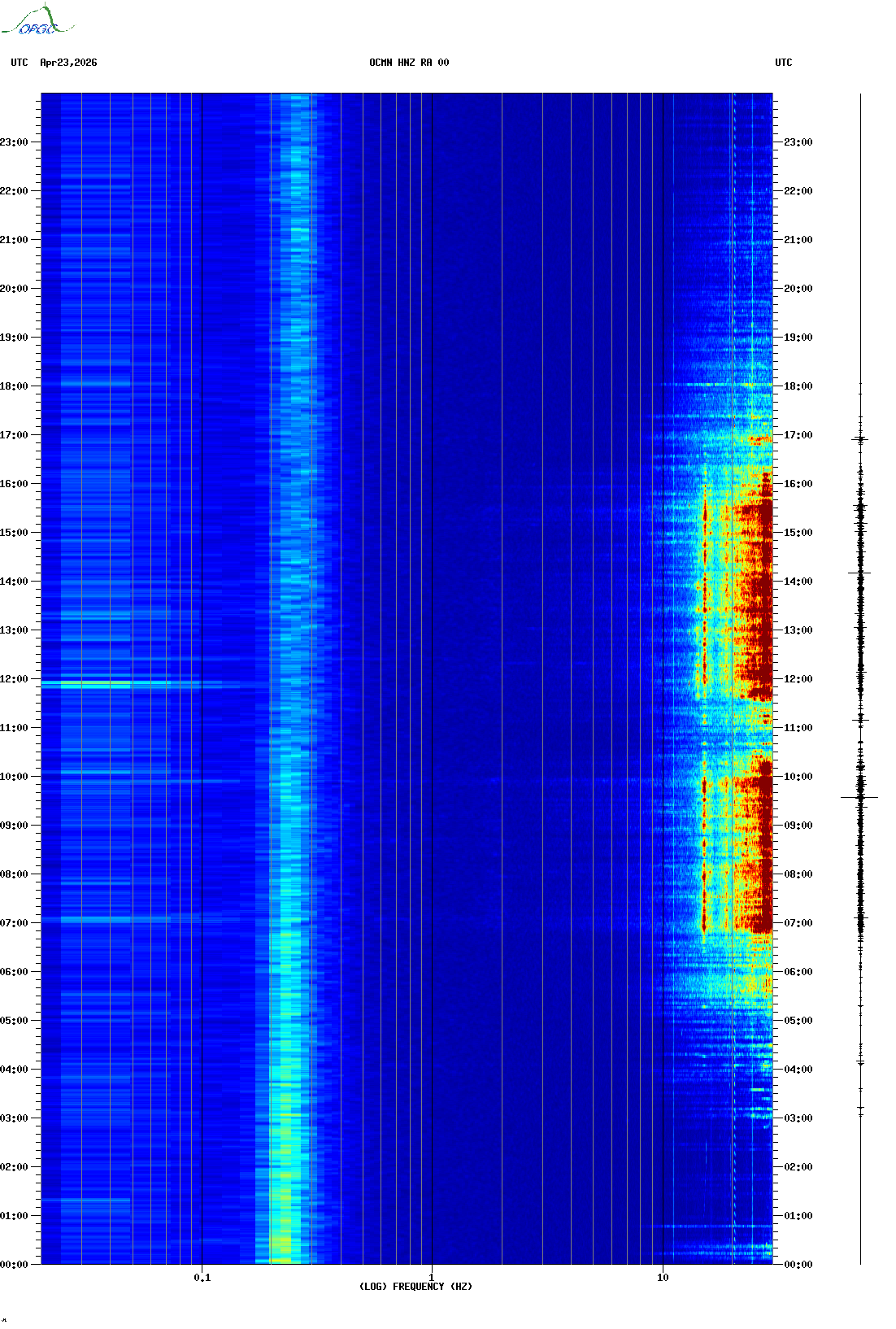
Task: Click the dark red high-frequency patch near 14:00
Action: click(x=756, y=582)
